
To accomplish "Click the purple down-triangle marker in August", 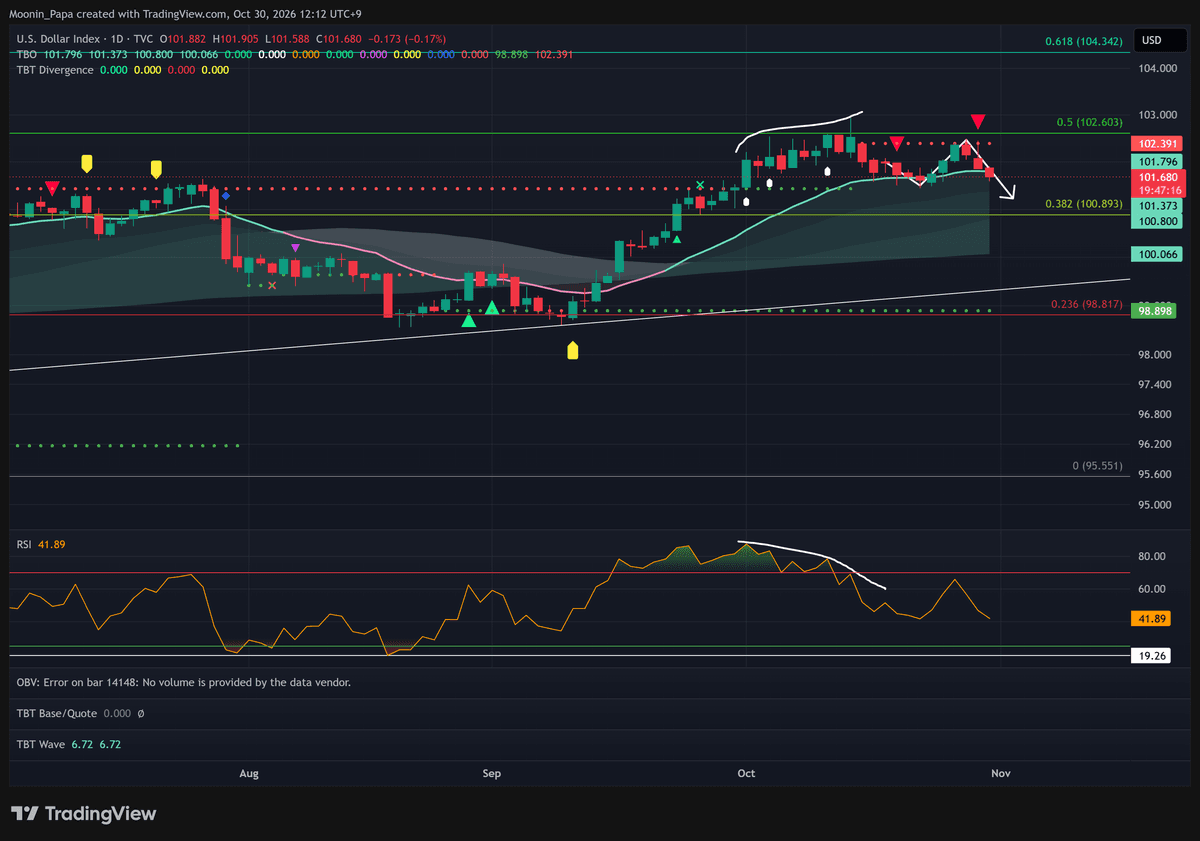I will click(295, 247).
